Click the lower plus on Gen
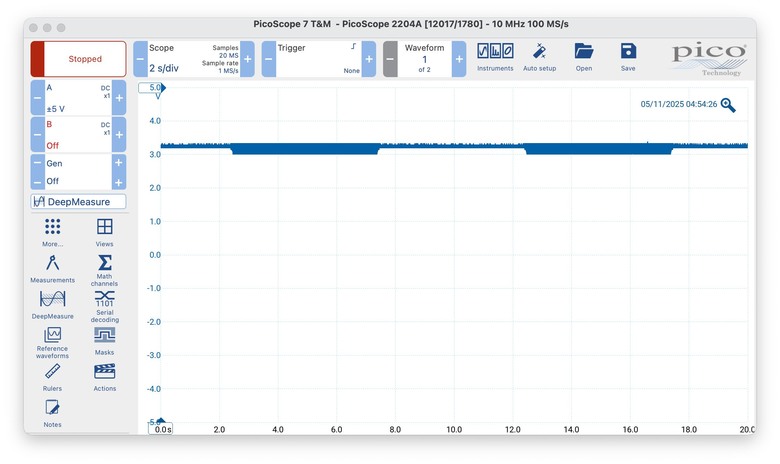The width and height of the screenshot is (780, 464). [x=118, y=182]
